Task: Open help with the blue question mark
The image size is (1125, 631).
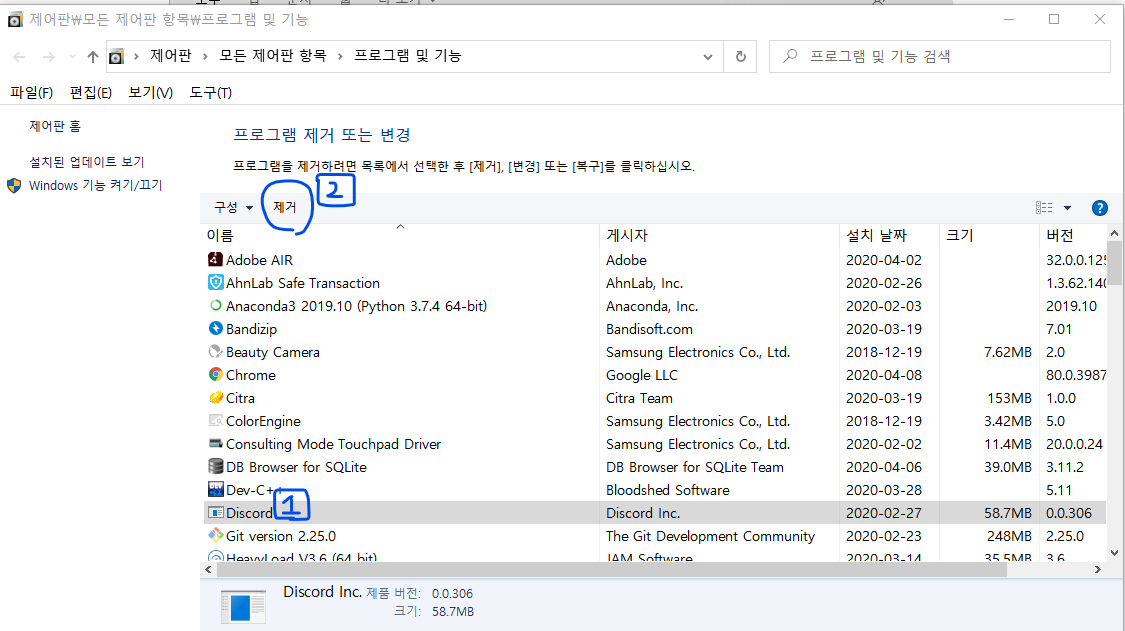Action: 1099,207
